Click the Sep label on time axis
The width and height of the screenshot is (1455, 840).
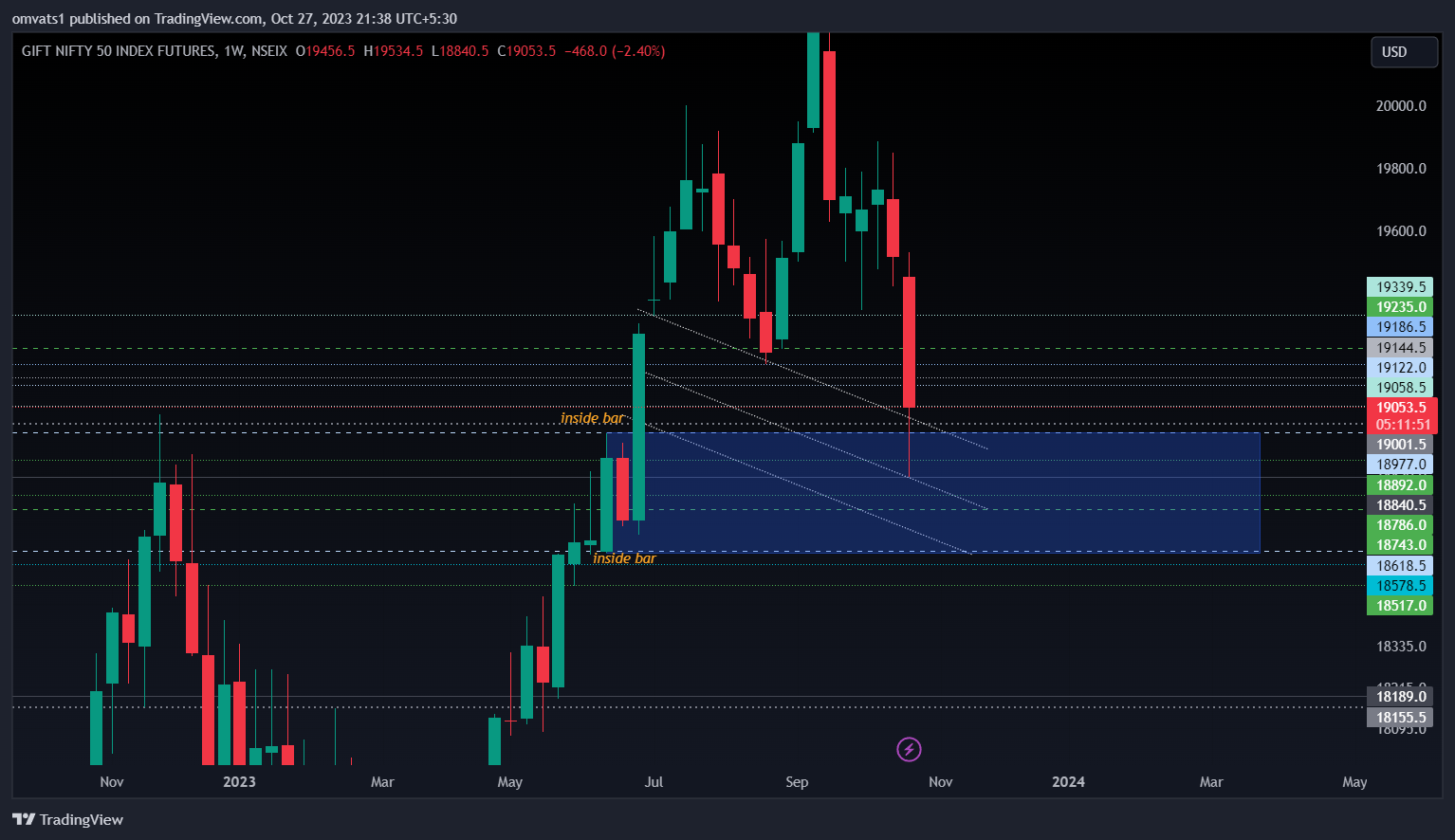[x=797, y=782]
